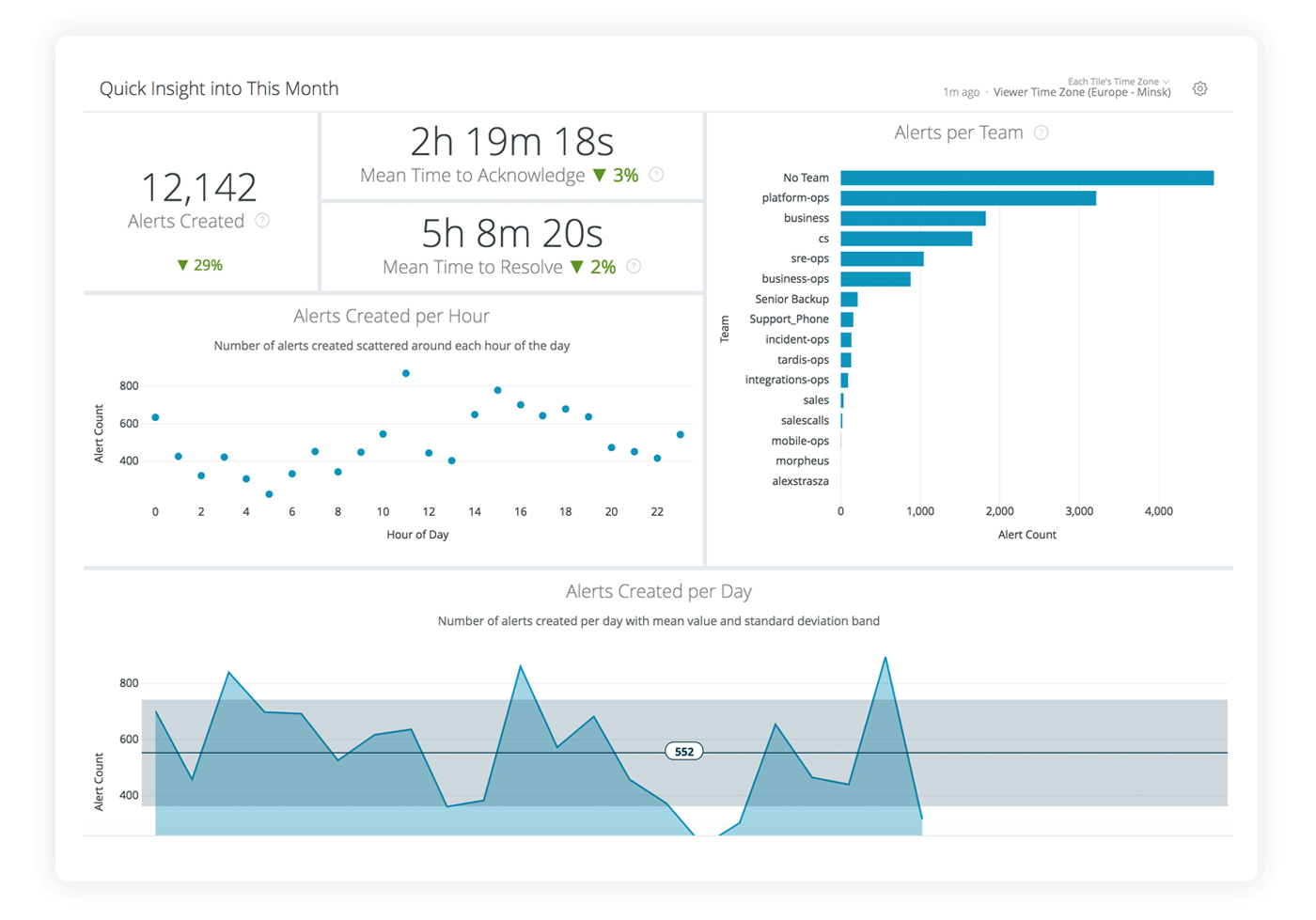
Task: Expand the Each Tile's Time Zone dropdown
Action: (1114, 81)
